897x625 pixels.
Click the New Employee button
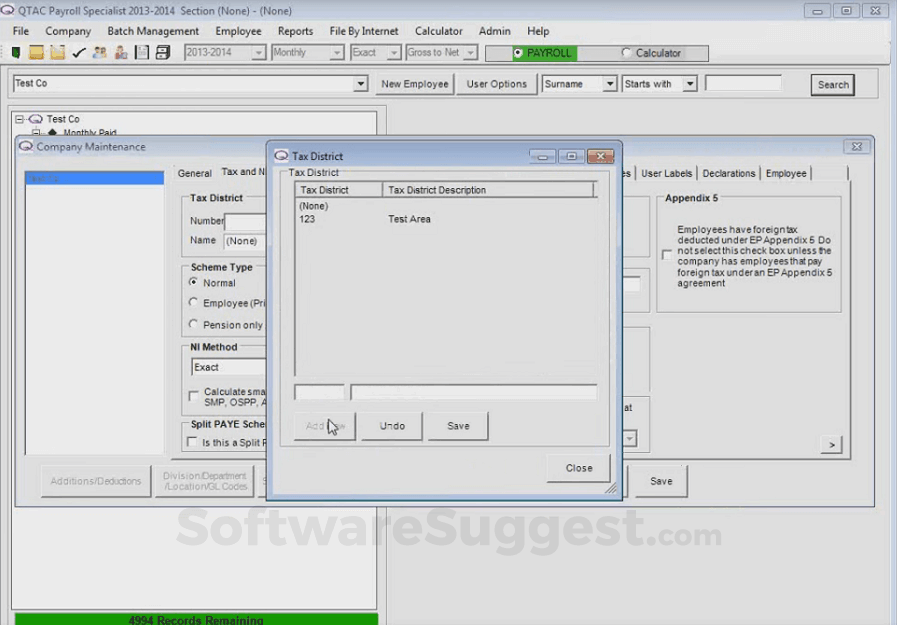(x=414, y=84)
